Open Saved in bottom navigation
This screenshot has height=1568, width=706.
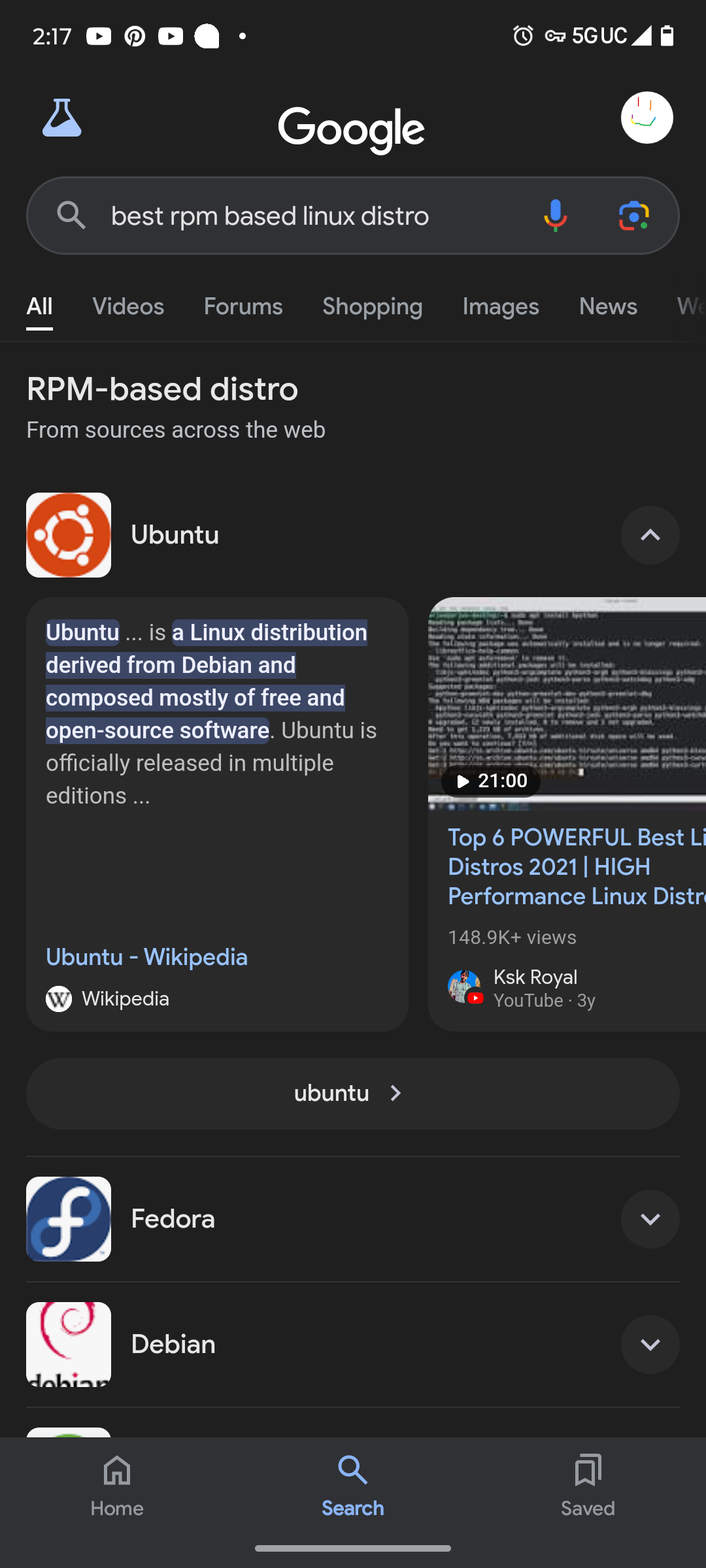coord(588,1486)
